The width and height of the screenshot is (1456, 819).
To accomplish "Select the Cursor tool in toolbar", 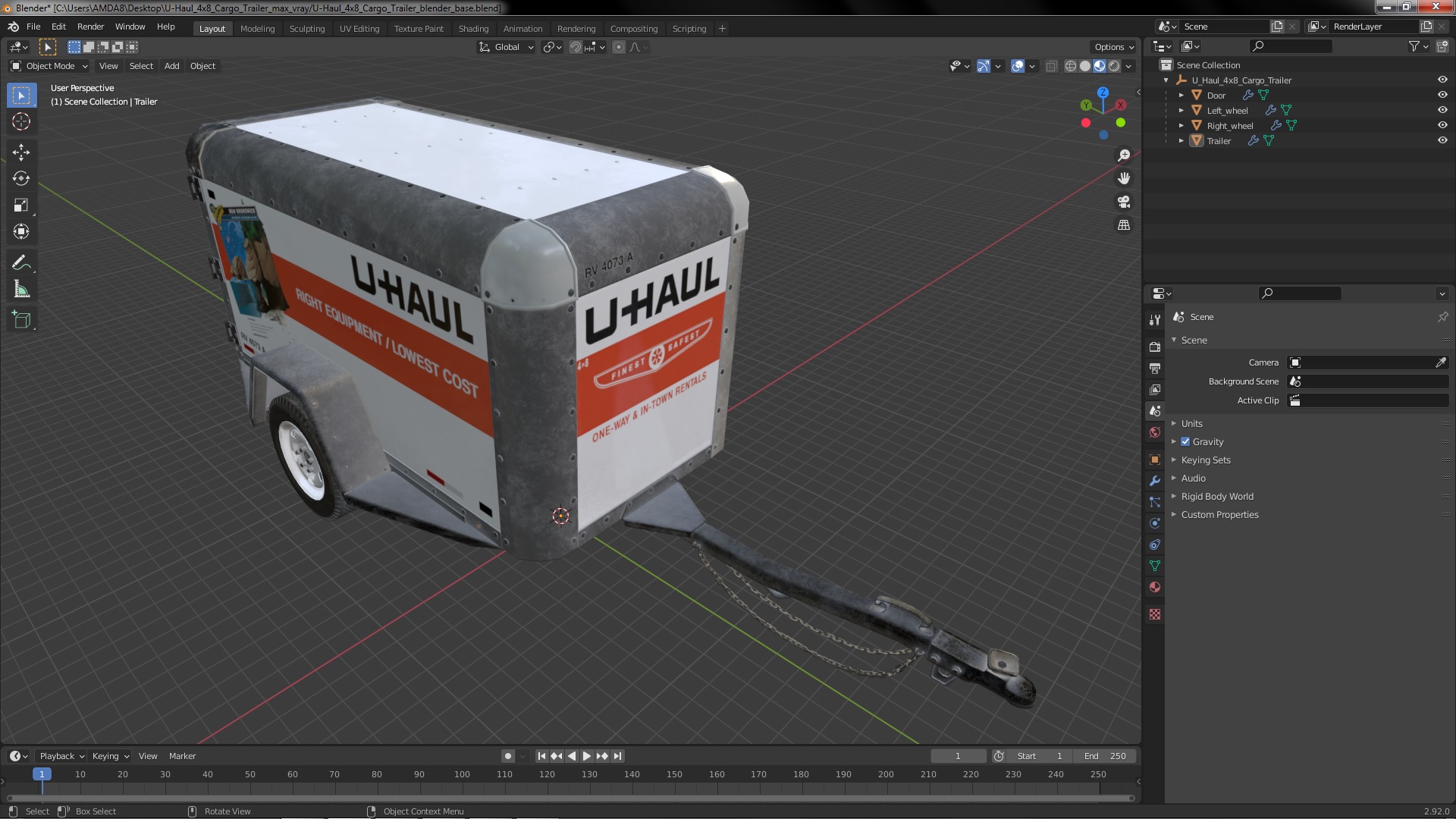I will click(x=21, y=121).
